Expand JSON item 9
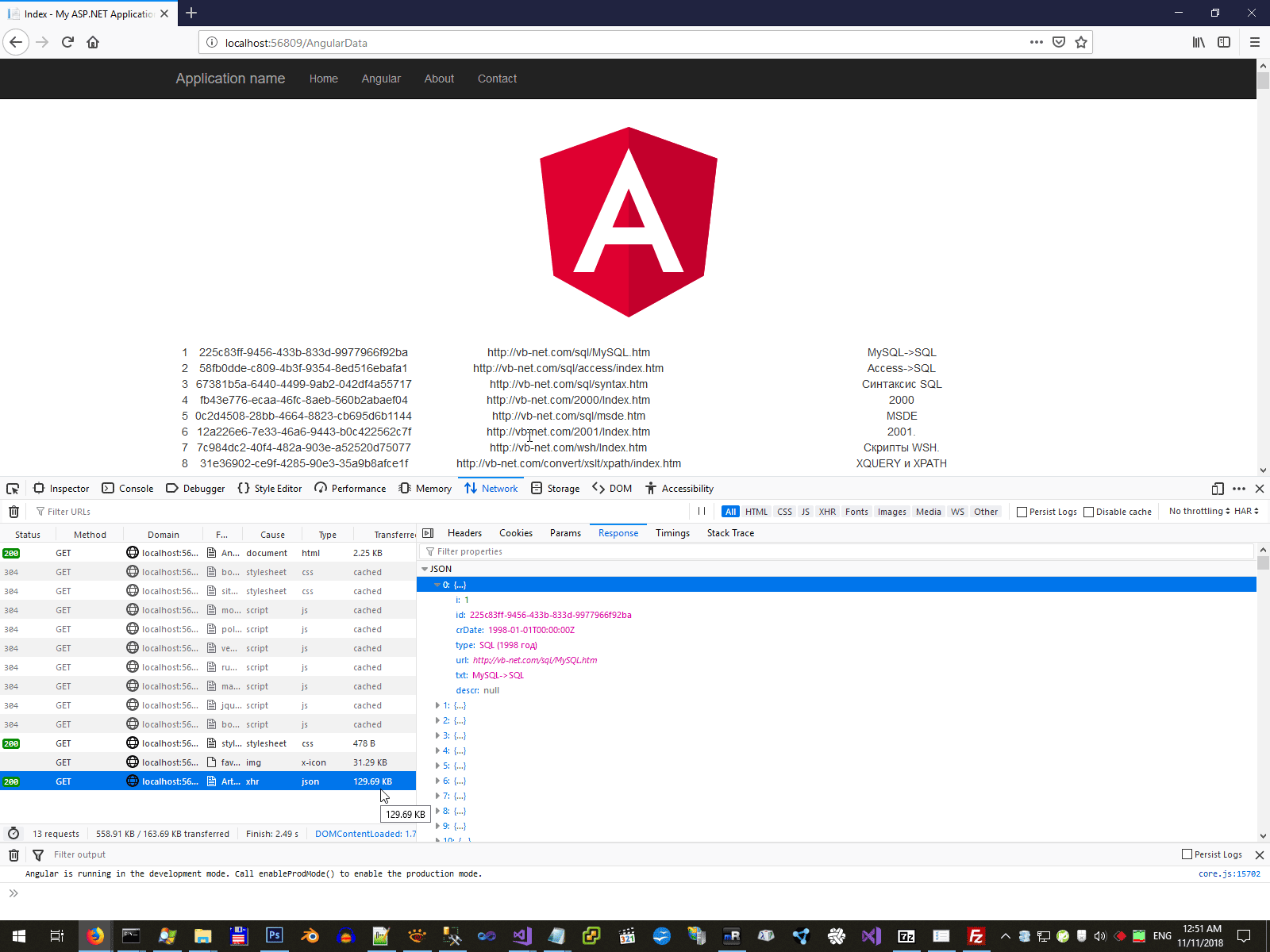This screenshot has width=1270, height=952. pyautogui.click(x=437, y=826)
